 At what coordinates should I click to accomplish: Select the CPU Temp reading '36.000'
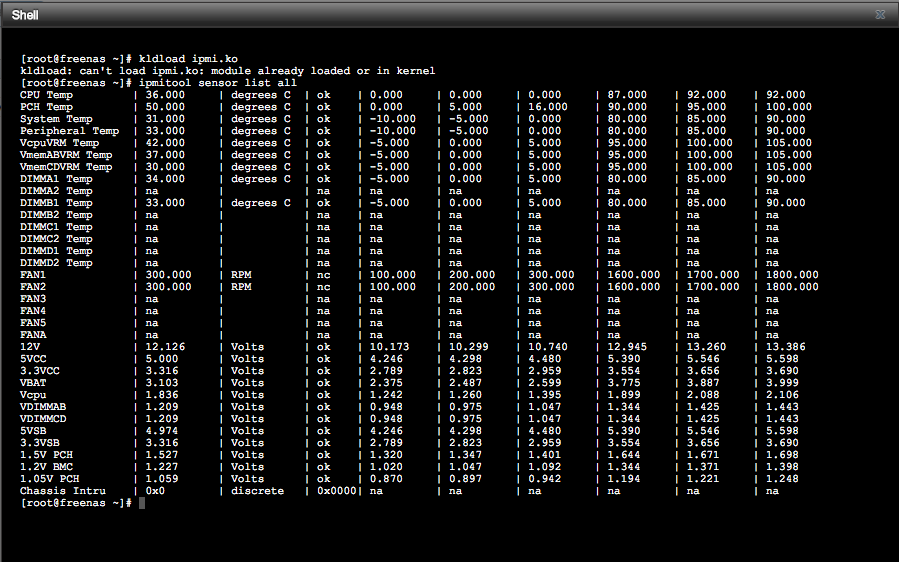click(165, 95)
